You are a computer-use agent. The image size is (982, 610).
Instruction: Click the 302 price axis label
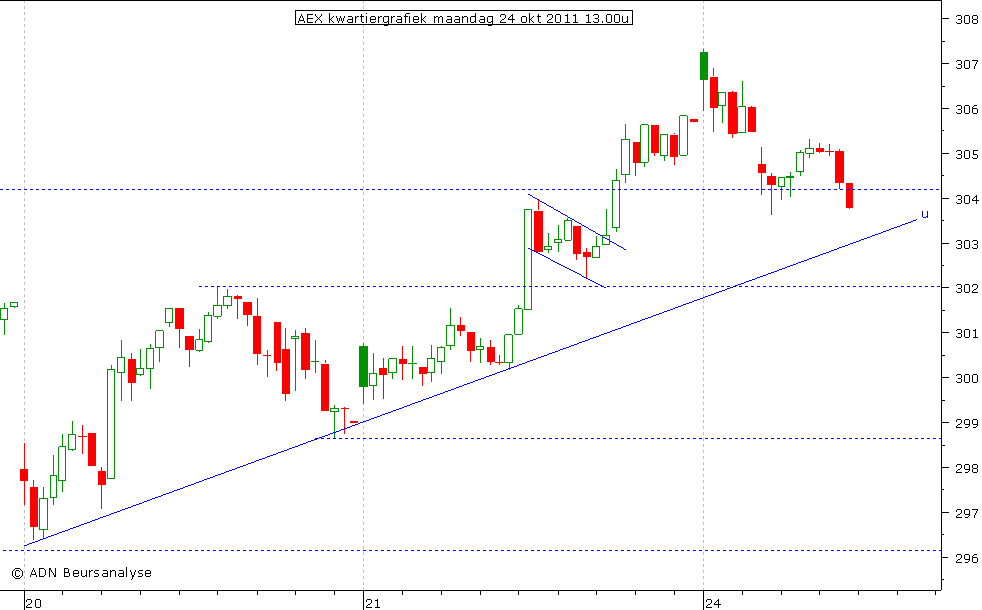pos(966,289)
